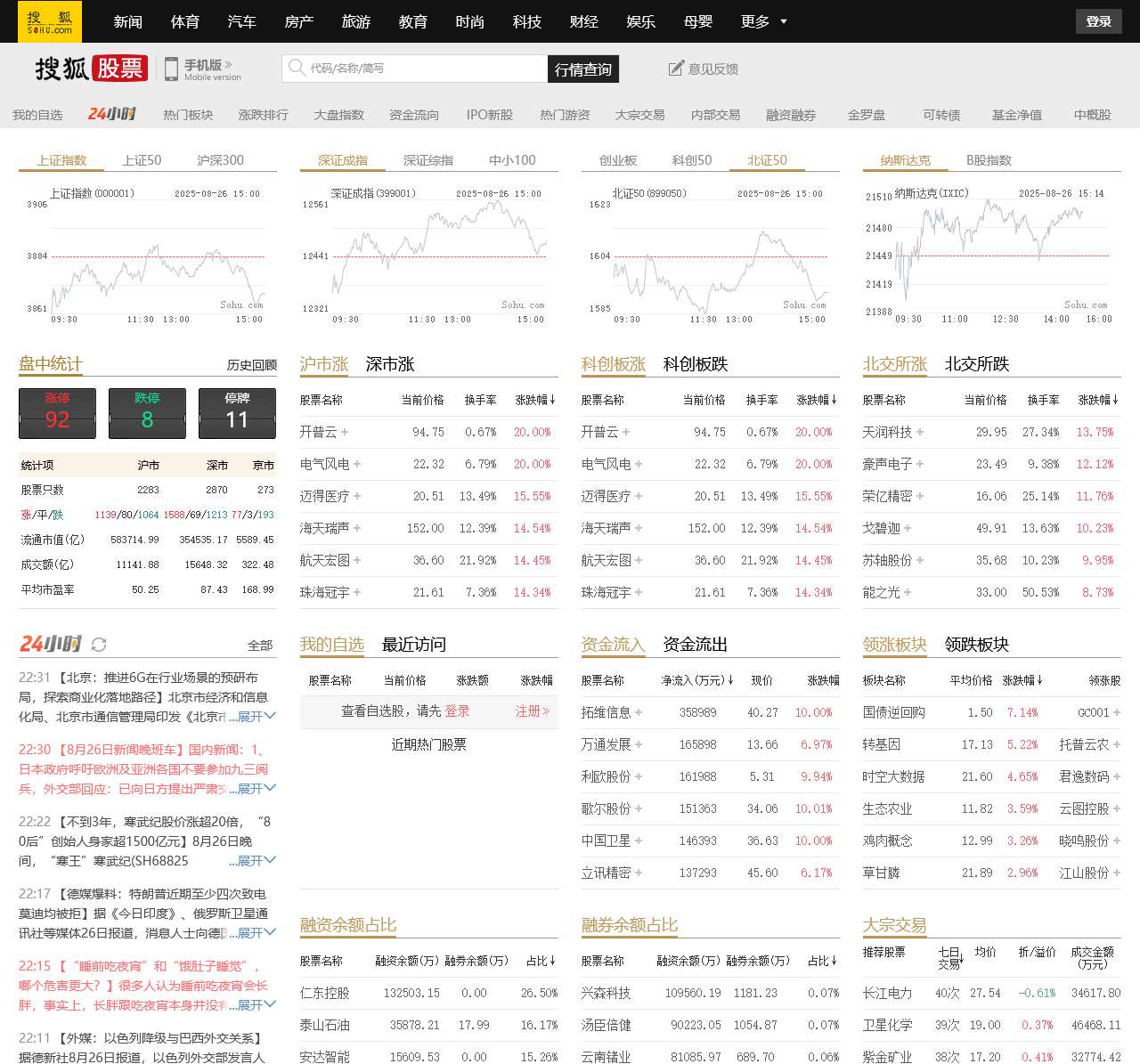Add 拓维信息 to watchlist plus icon

[639, 712]
